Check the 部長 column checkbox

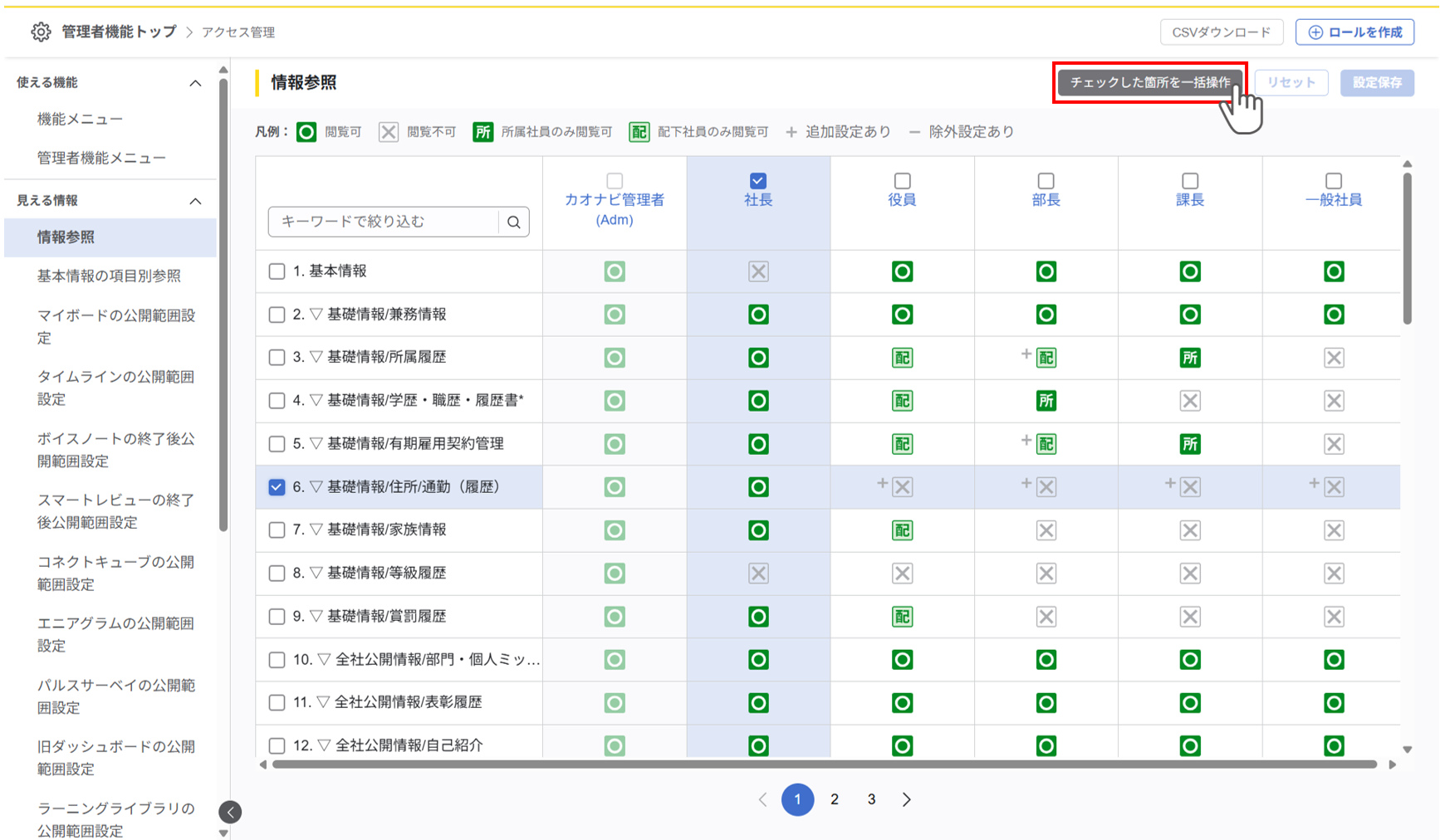[x=1046, y=181]
